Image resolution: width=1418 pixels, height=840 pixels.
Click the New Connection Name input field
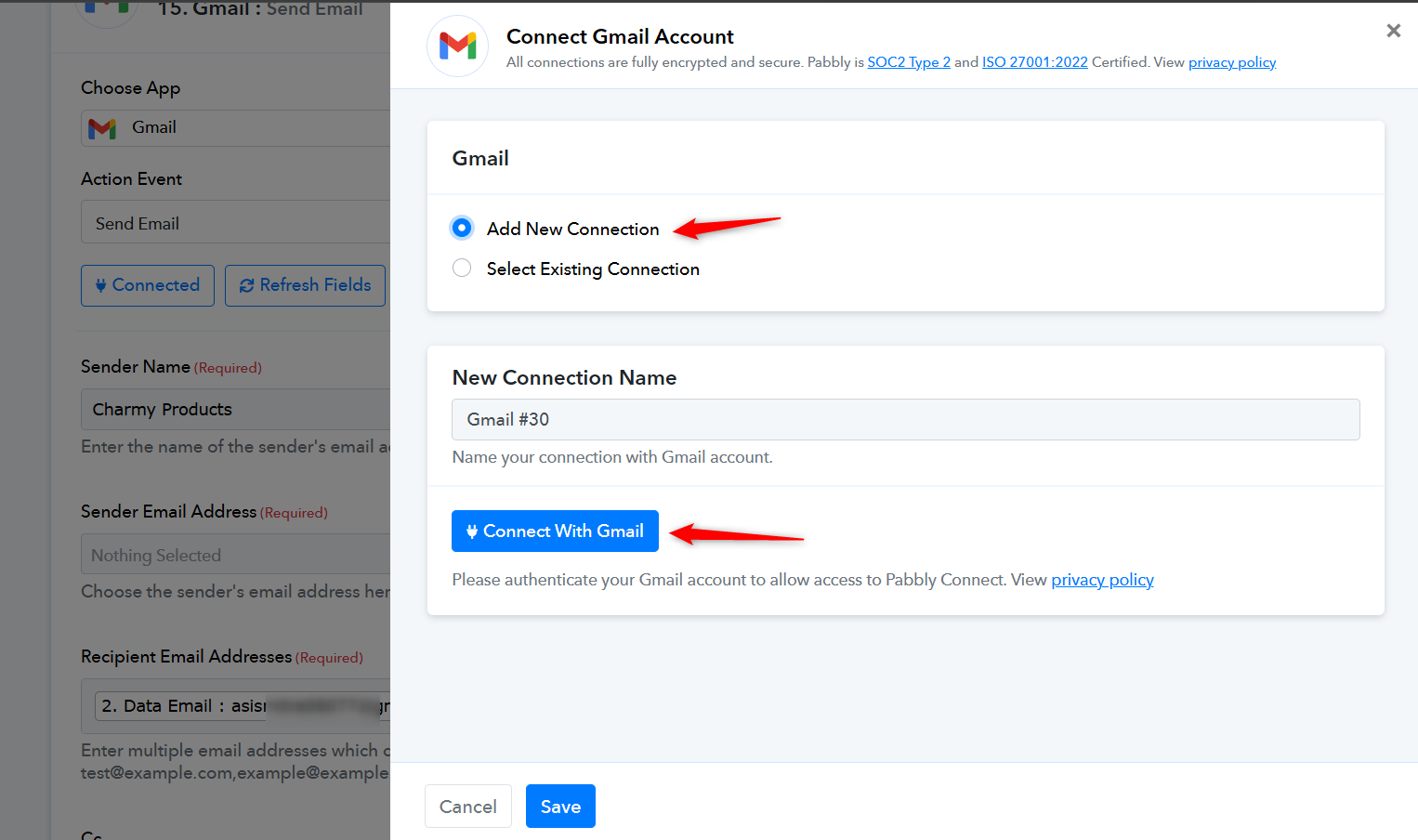pyautogui.click(x=905, y=419)
